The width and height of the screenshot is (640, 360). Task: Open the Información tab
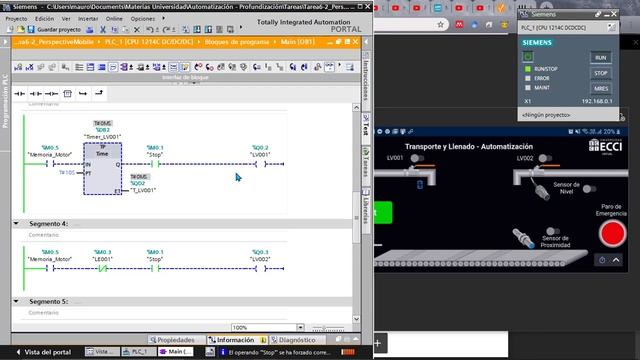coord(237,340)
